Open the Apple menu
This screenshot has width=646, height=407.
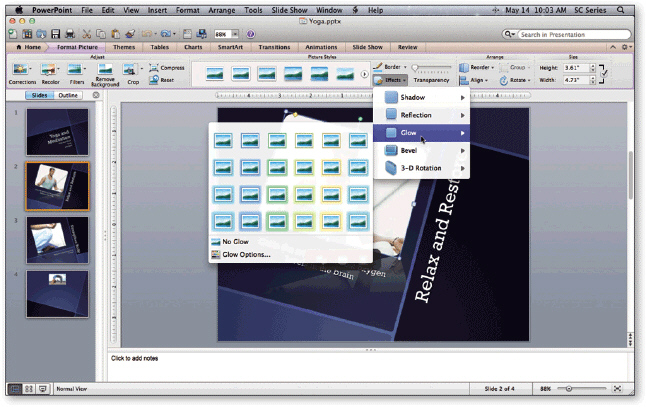click(x=19, y=10)
